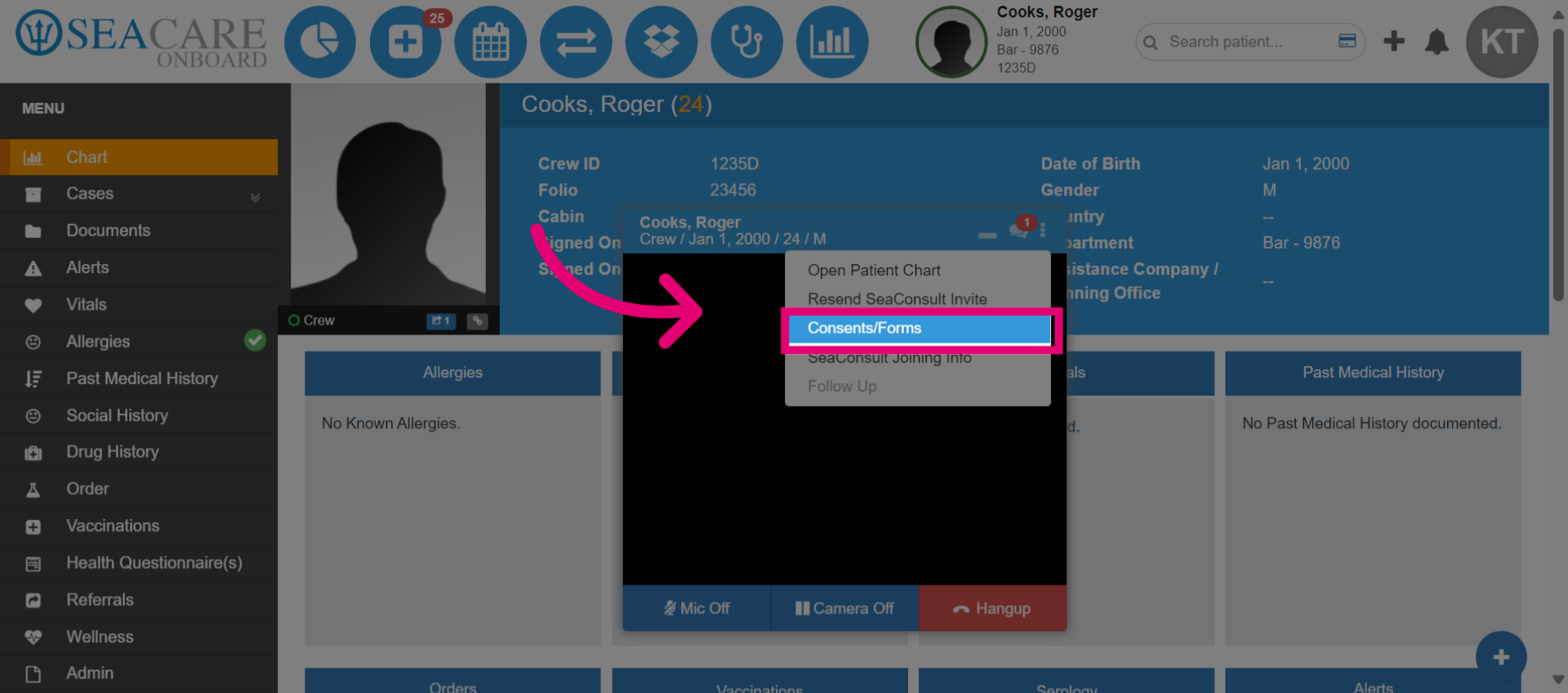Expand the Cases sidebar item
Viewport: 1568px width, 693px height.
139,194
